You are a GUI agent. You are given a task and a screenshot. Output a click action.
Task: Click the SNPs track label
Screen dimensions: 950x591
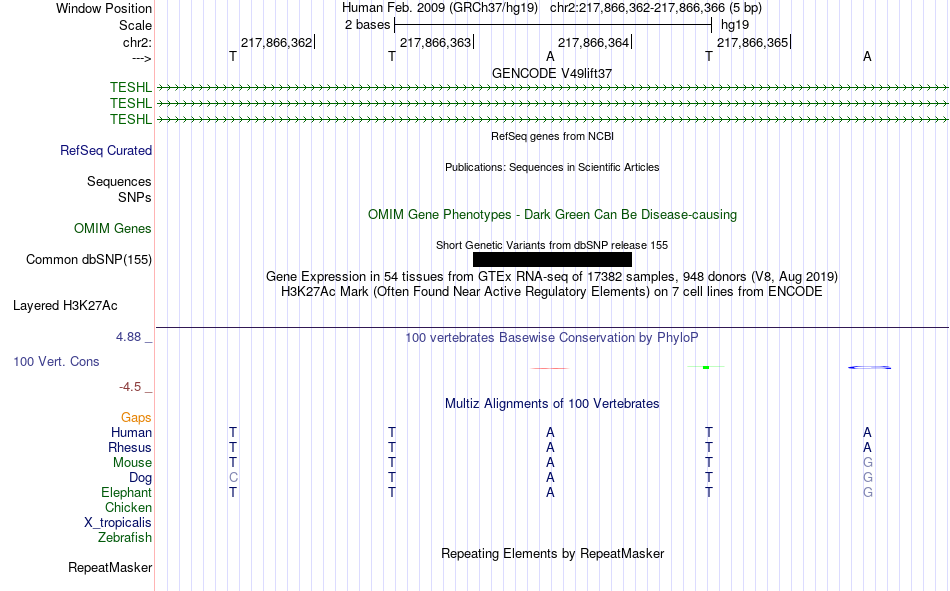tap(135, 197)
